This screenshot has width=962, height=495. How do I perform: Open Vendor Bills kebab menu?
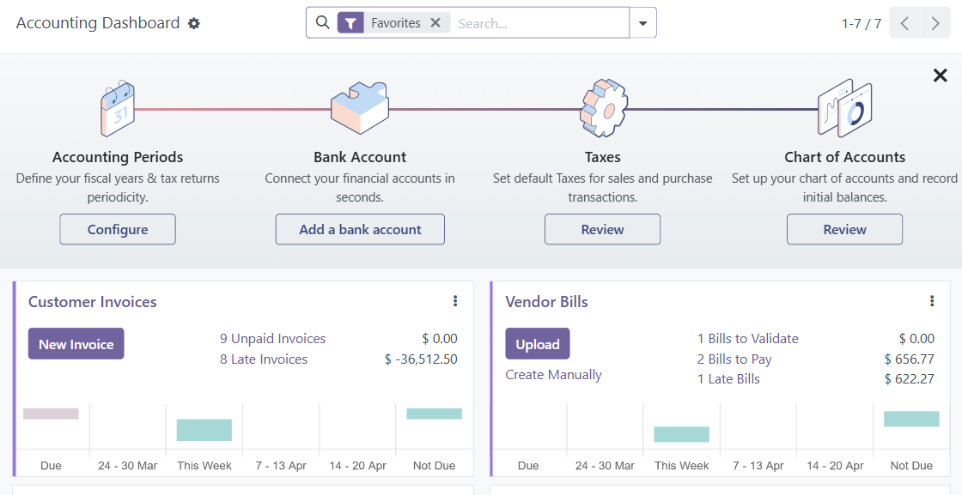coord(932,301)
